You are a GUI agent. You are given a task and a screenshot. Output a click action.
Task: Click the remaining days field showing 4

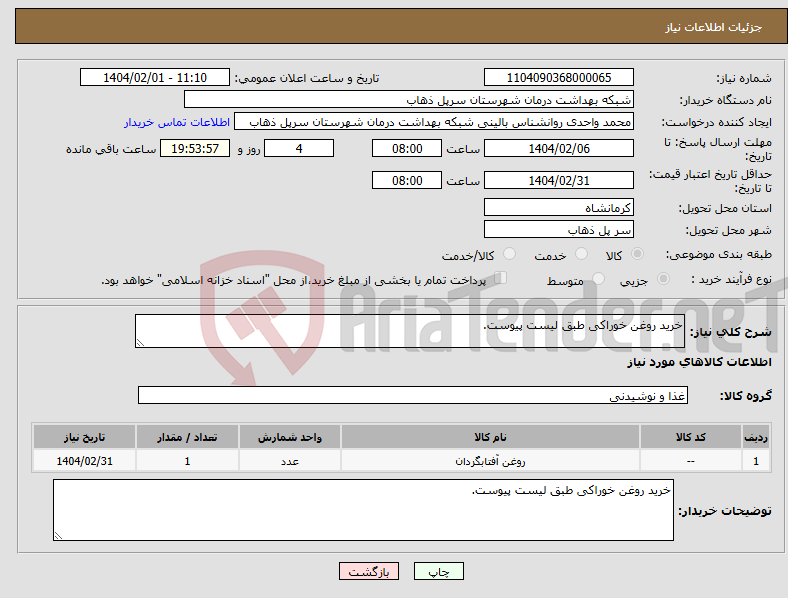pyautogui.click(x=299, y=148)
